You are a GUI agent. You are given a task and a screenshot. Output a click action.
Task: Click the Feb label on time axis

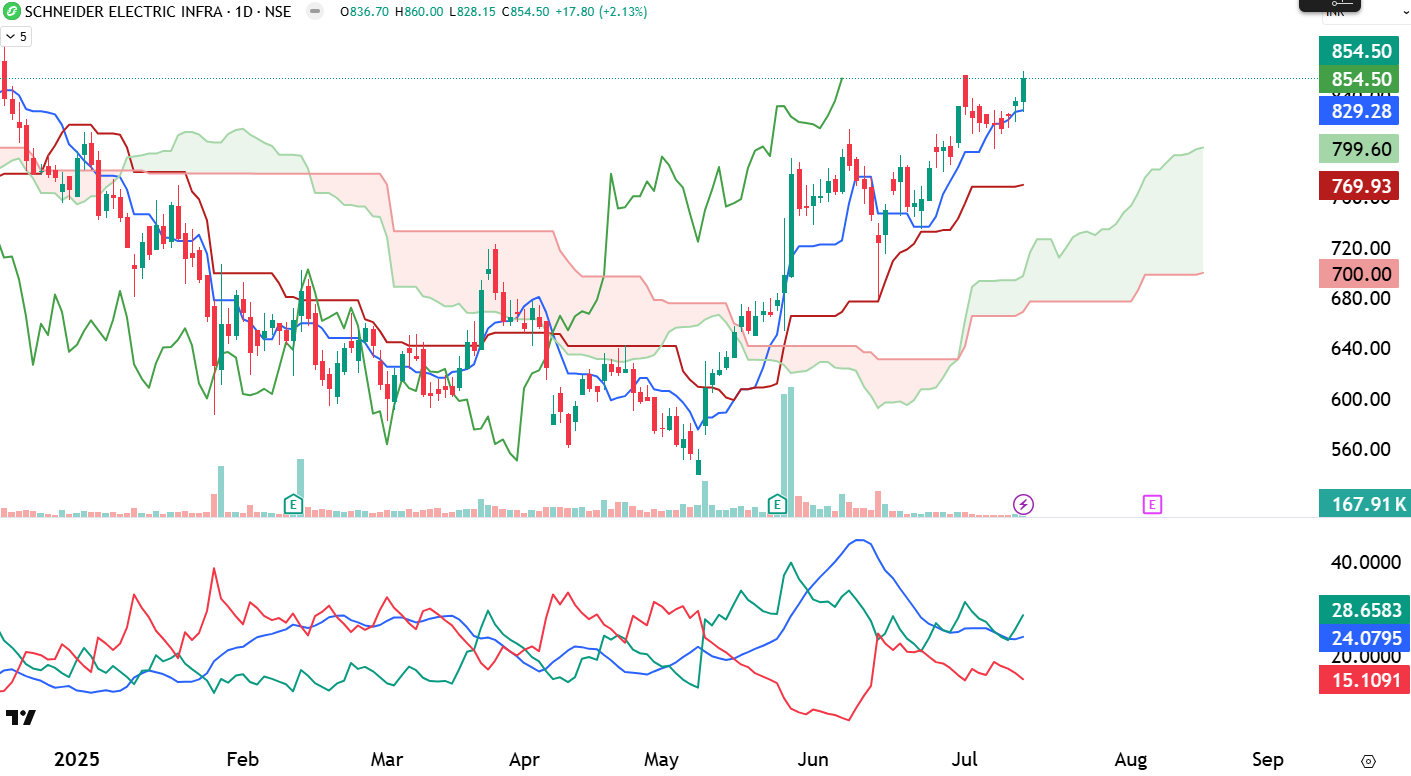(x=243, y=760)
